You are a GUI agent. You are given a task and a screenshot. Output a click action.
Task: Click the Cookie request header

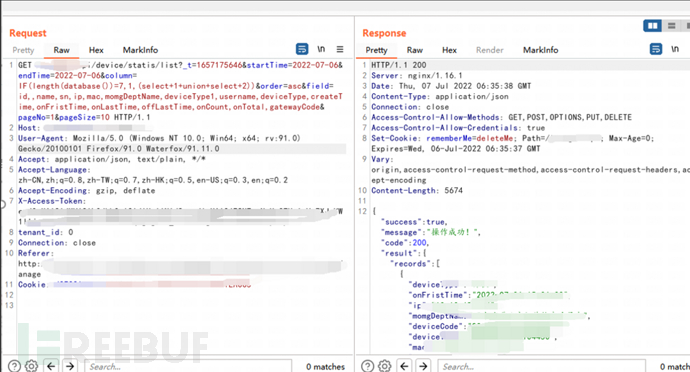[x=32, y=285]
